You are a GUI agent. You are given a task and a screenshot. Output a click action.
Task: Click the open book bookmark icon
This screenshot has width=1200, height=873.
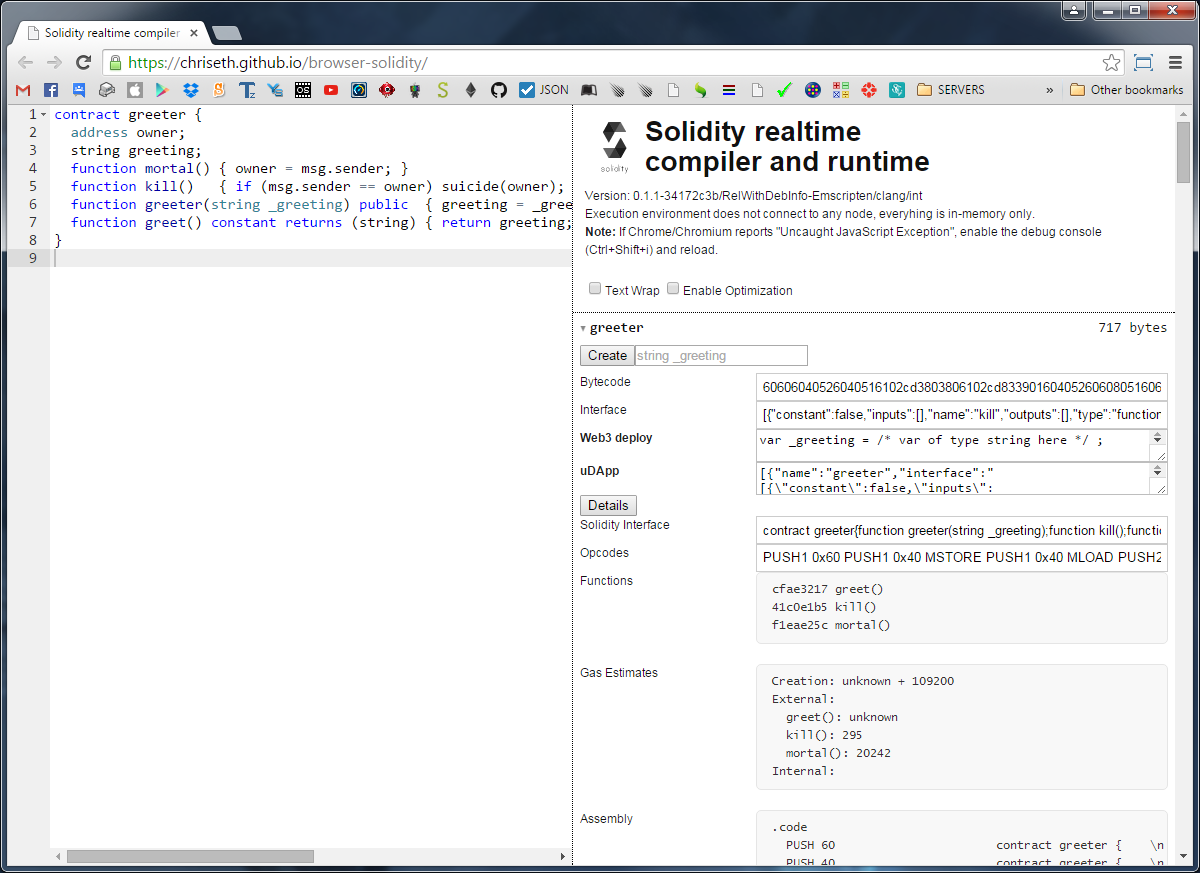coord(589,90)
